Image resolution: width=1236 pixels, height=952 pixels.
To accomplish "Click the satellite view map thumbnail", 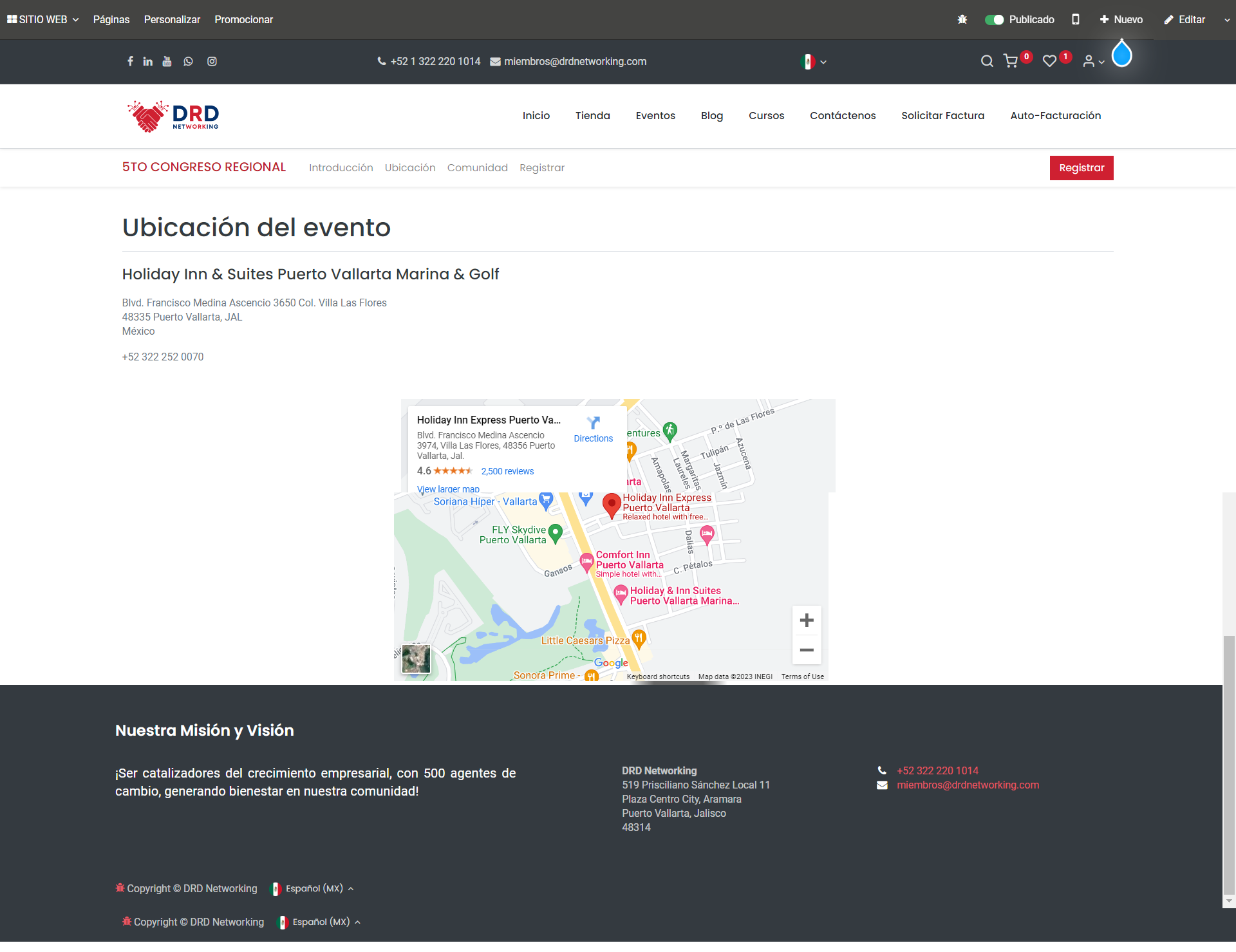I will coord(416,659).
